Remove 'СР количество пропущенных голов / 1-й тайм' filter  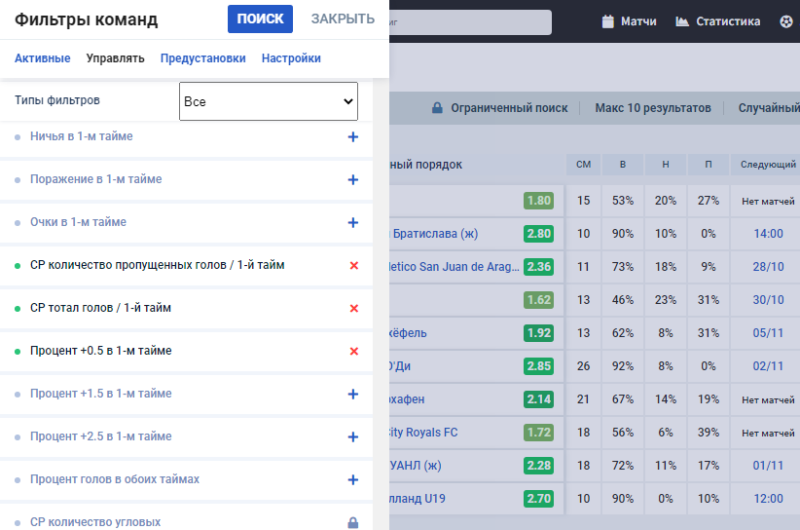pos(353,266)
